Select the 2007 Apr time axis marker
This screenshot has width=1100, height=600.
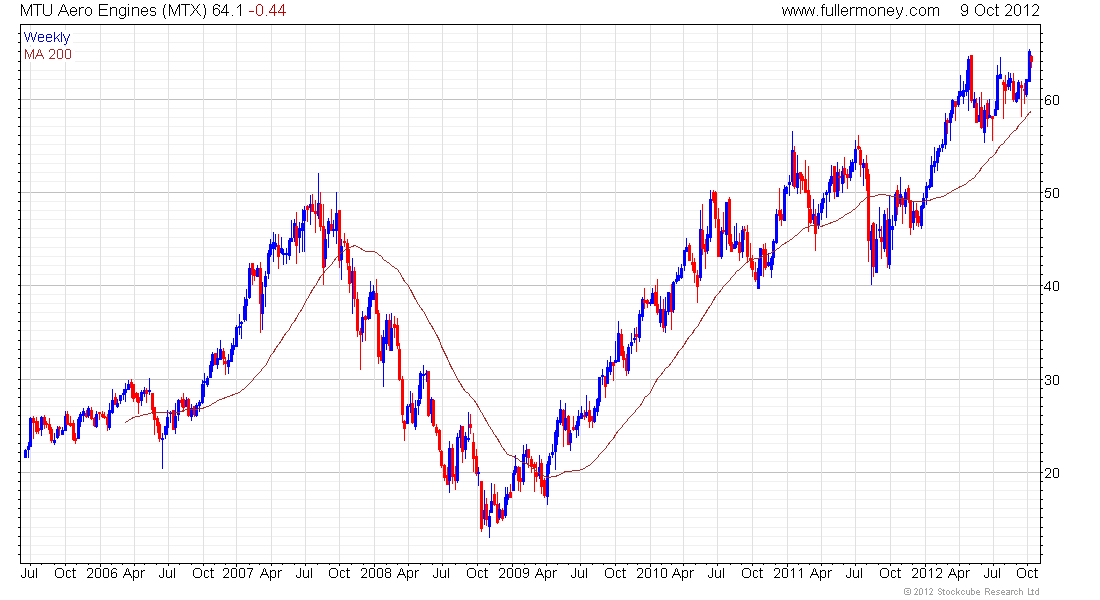tap(256, 574)
